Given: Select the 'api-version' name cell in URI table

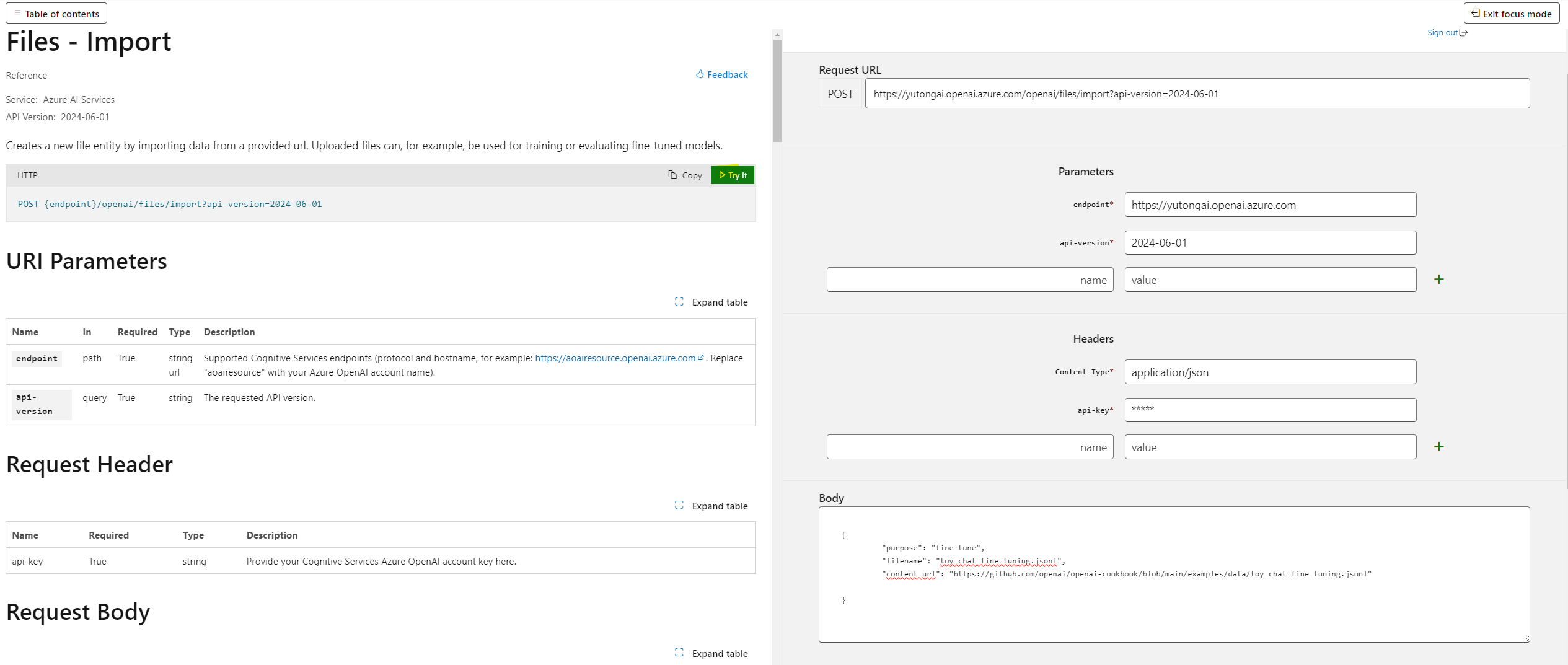Looking at the screenshot, I should (41, 404).
